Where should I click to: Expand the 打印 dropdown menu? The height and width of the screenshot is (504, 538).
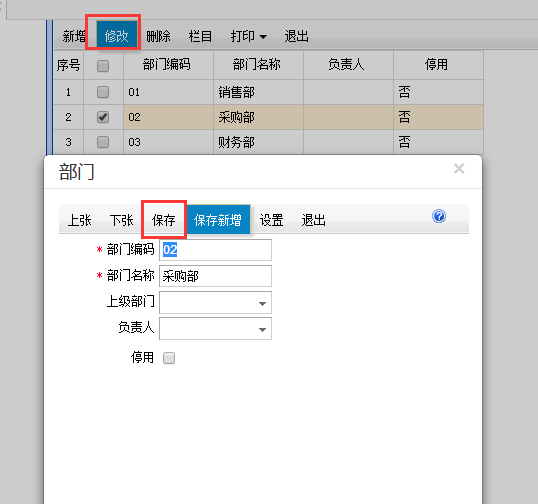coord(248,36)
